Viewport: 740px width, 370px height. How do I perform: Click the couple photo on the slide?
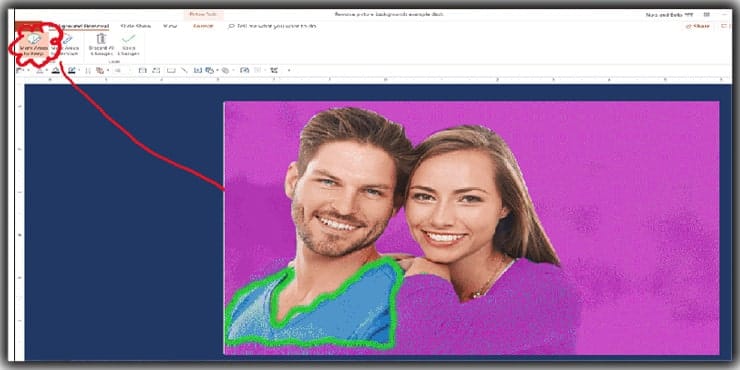pyautogui.click(x=471, y=228)
